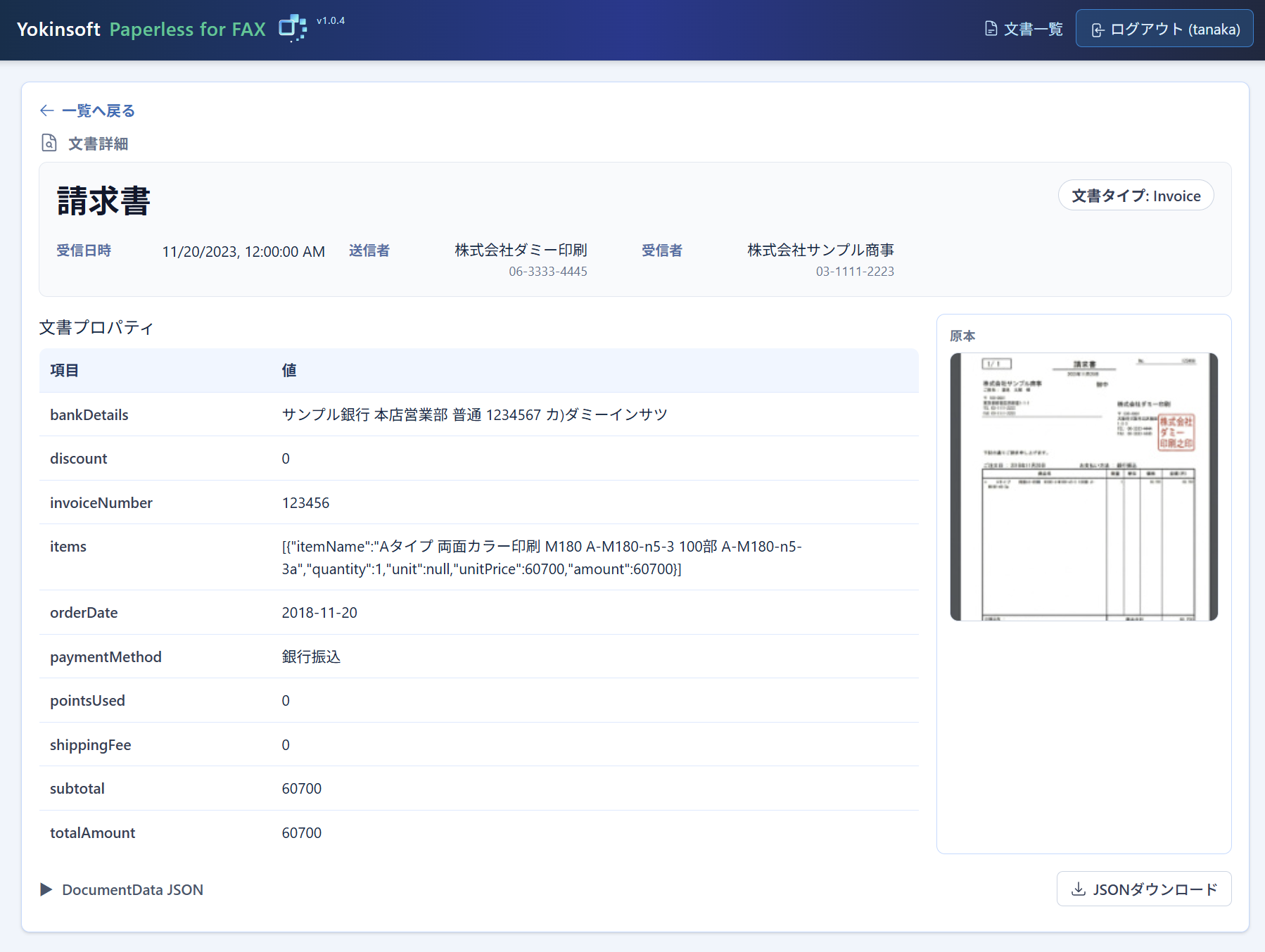This screenshot has height=952, width=1265.
Task: Click the document icon beside 文書一覧
Action: [991, 29]
